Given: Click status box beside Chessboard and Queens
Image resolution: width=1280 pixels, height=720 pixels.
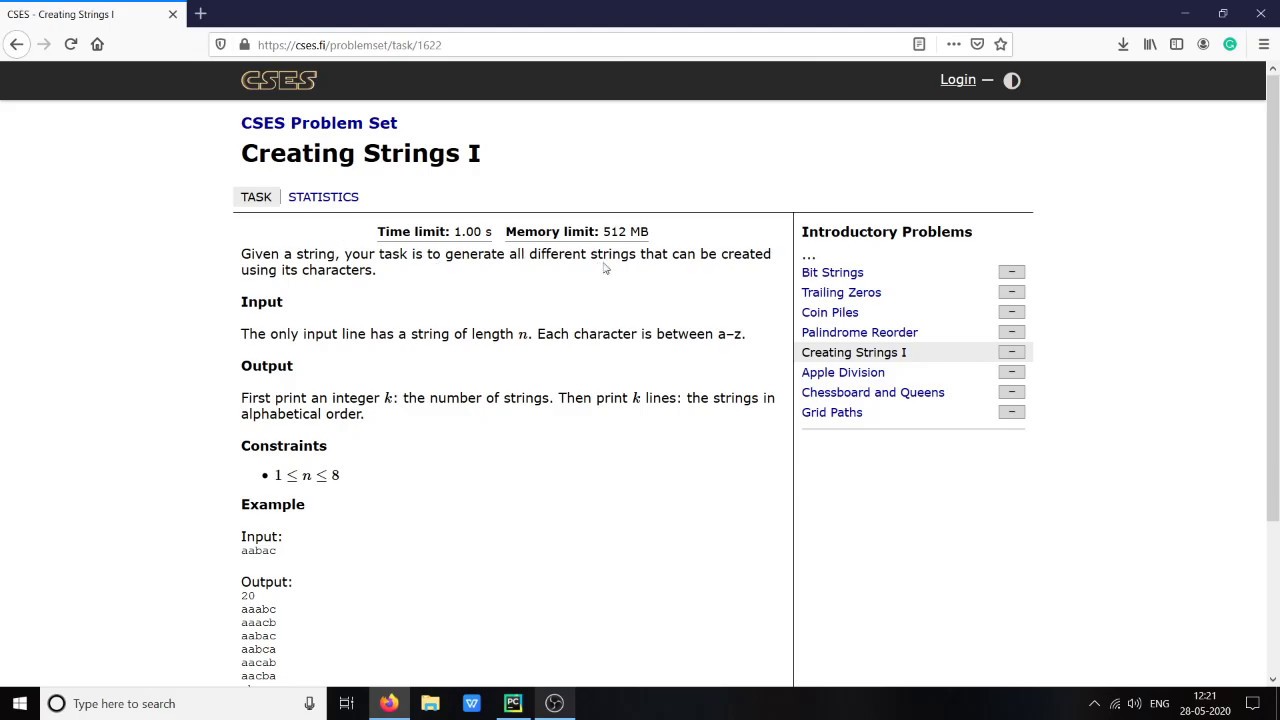Looking at the screenshot, I should pyautogui.click(x=1011, y=392).
